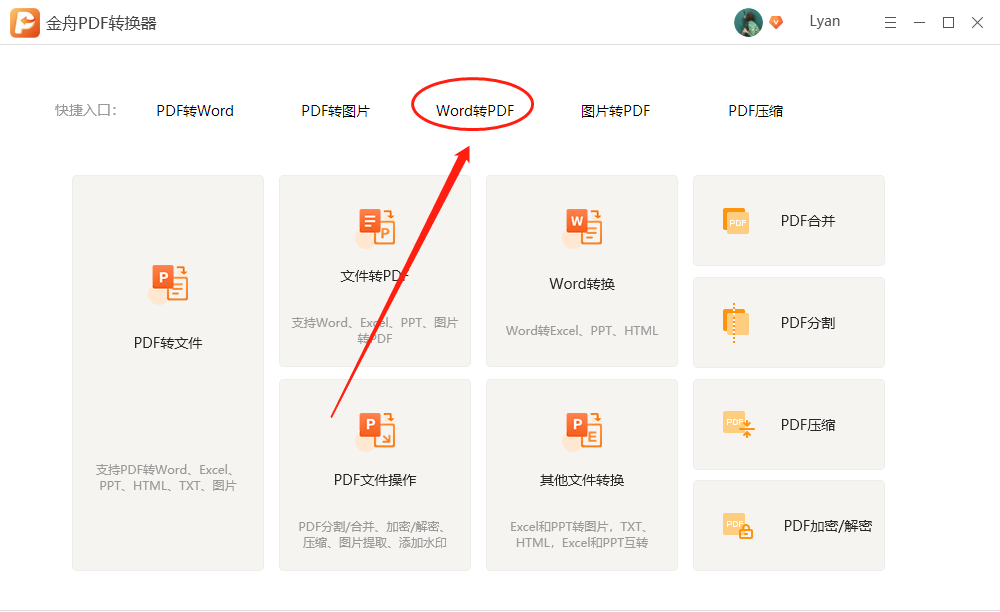Click the Word转换 title text
This screenshot has height=612, width=1000.
click(582, 284)
